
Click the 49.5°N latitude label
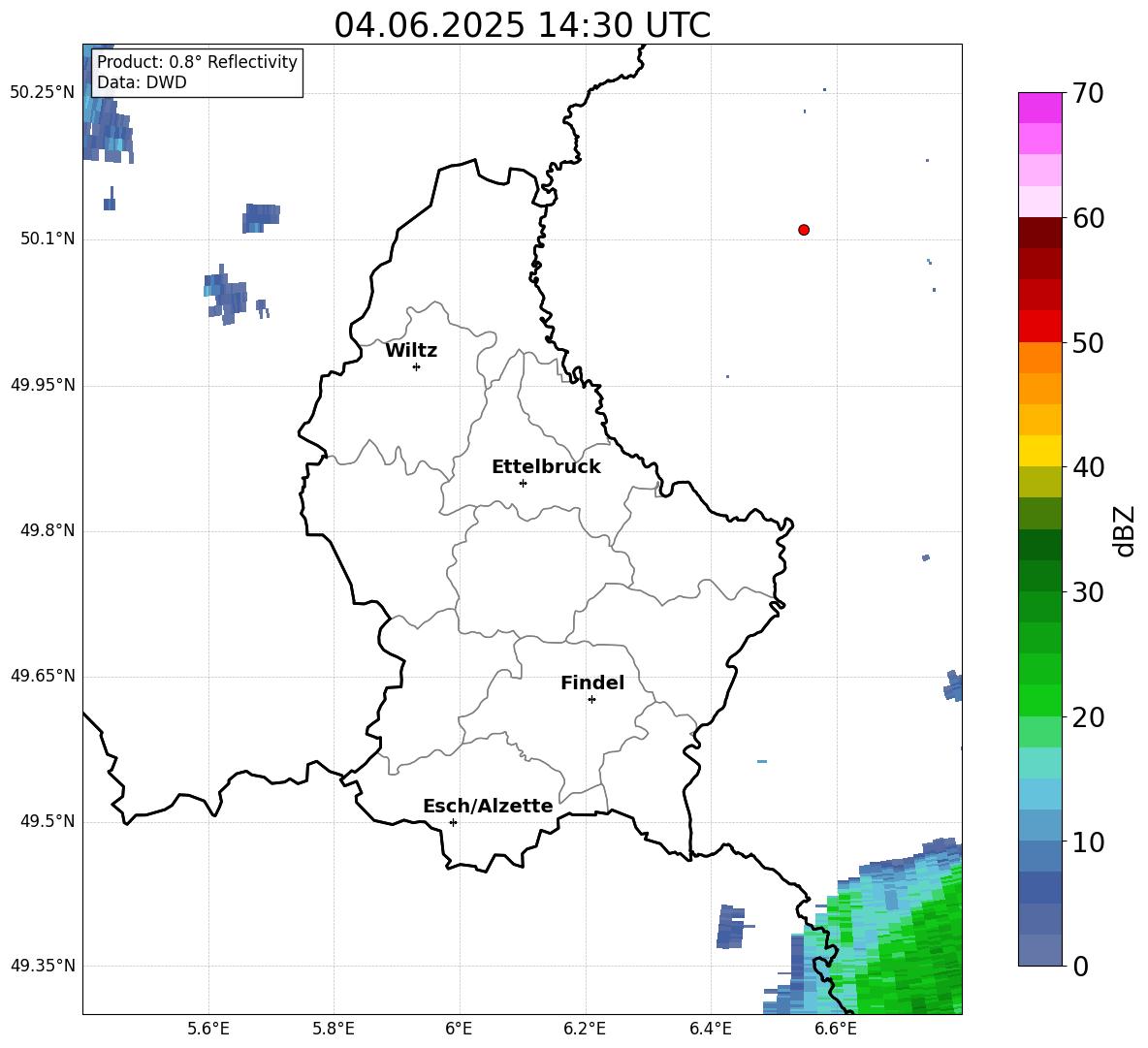[x=48, y=821]
